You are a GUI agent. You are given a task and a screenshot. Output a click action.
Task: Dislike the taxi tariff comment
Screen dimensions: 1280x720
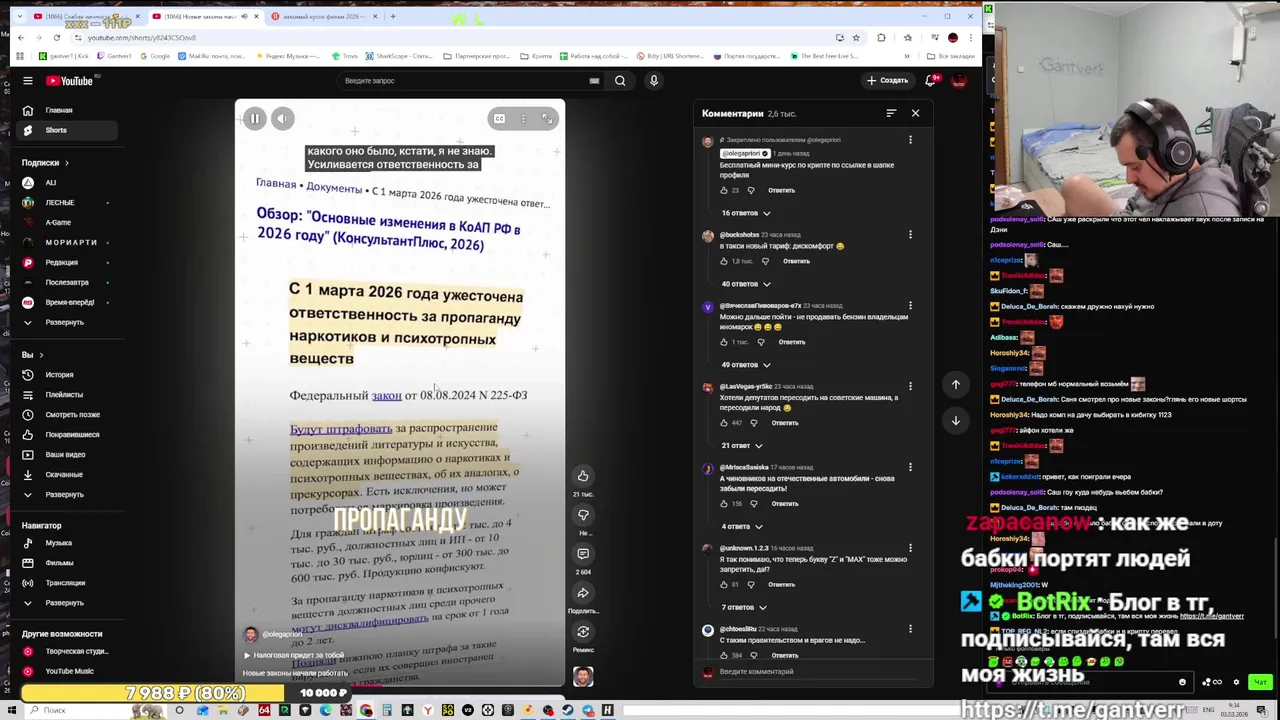point(765,261)
